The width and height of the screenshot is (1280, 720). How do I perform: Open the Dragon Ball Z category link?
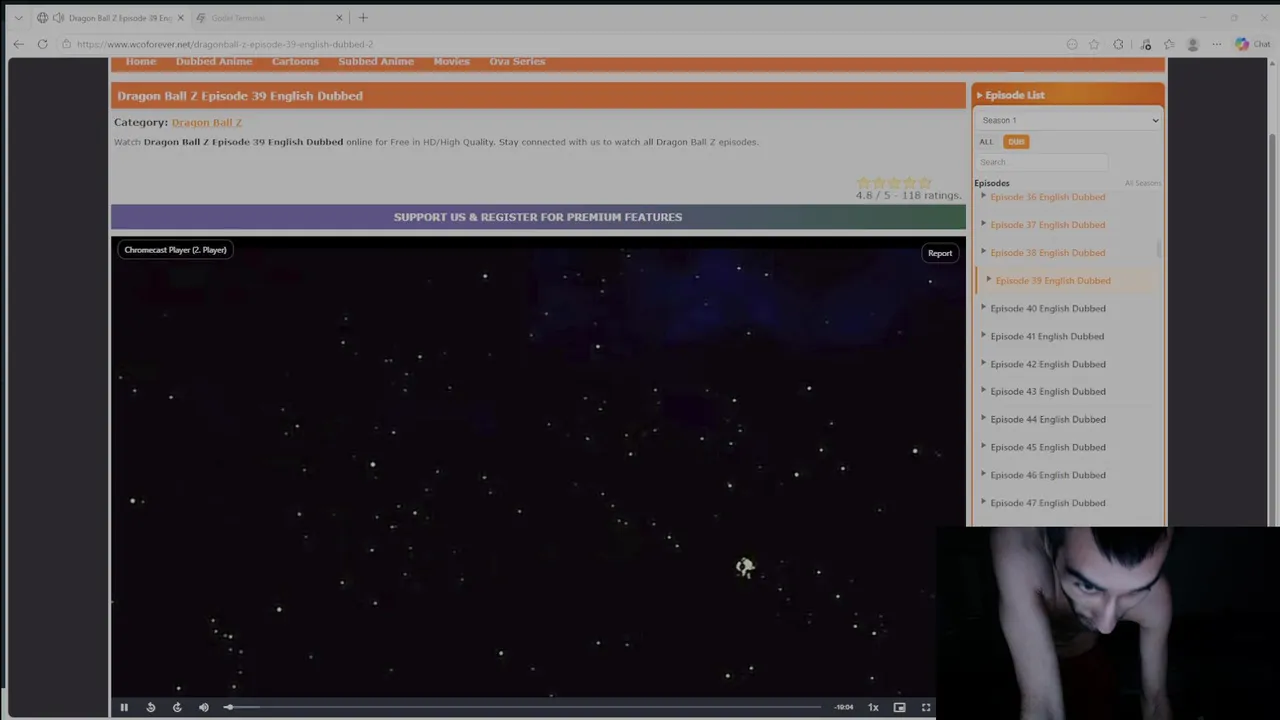pyautogui.click(x=207, y=122)
